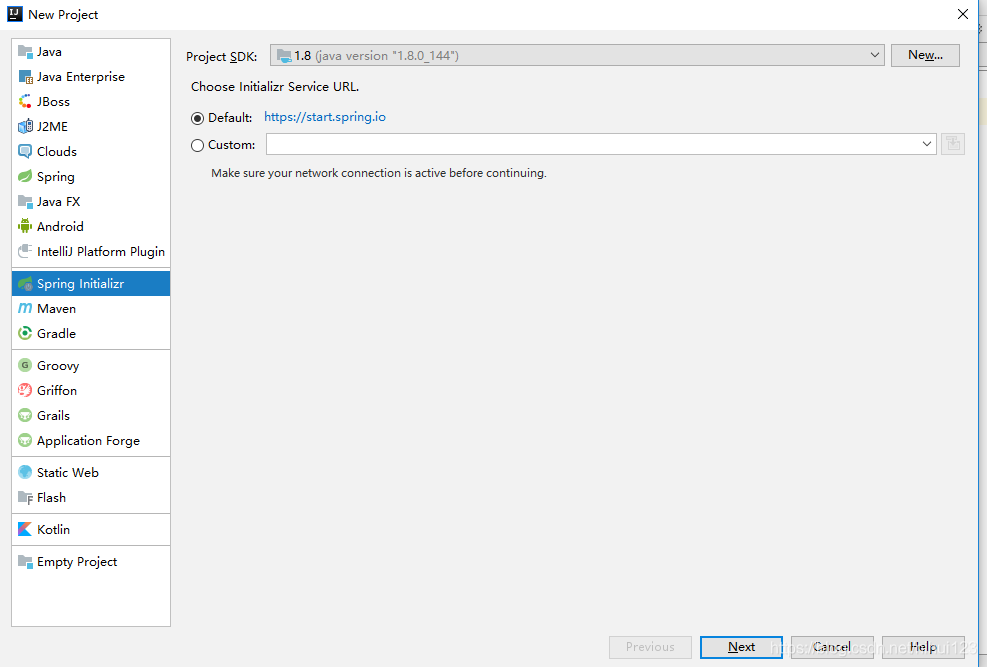Choose IntelliJ Platform Plugin label
The image size is (987, 667).
click(101, 251)
